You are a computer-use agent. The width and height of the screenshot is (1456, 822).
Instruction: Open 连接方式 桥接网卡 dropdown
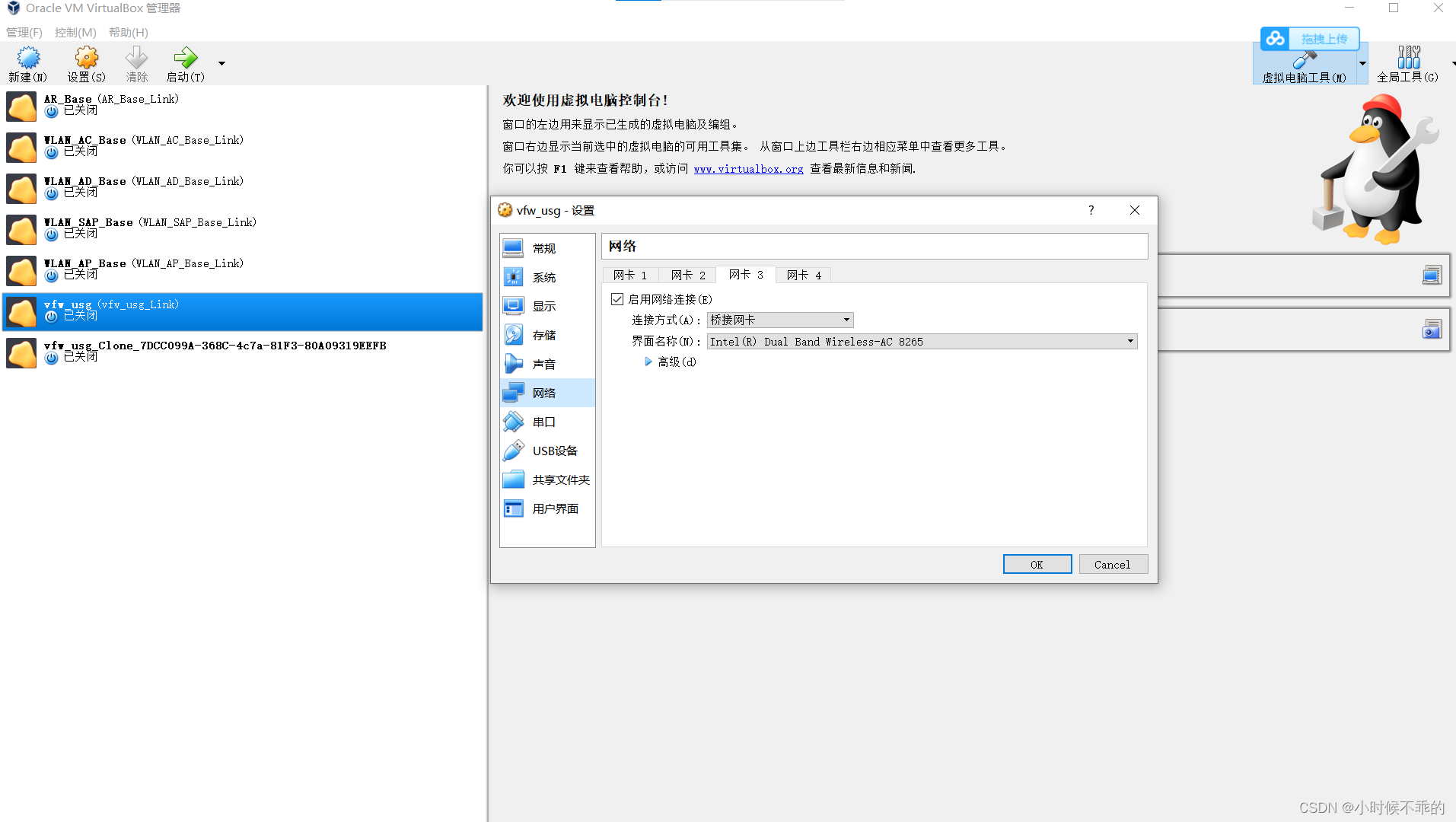point(780,320)
